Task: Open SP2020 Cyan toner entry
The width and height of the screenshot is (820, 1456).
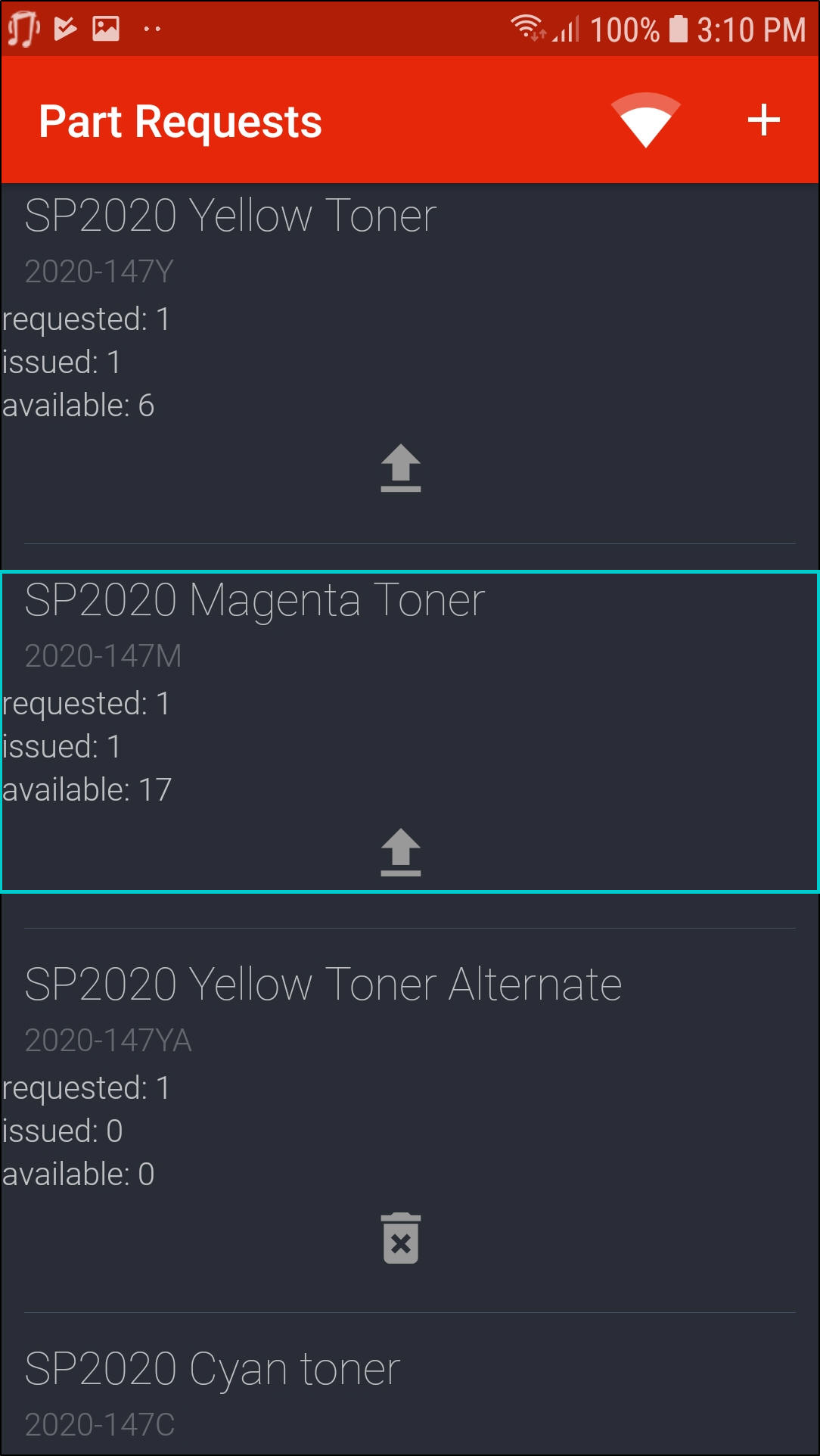Action: 213,1369
